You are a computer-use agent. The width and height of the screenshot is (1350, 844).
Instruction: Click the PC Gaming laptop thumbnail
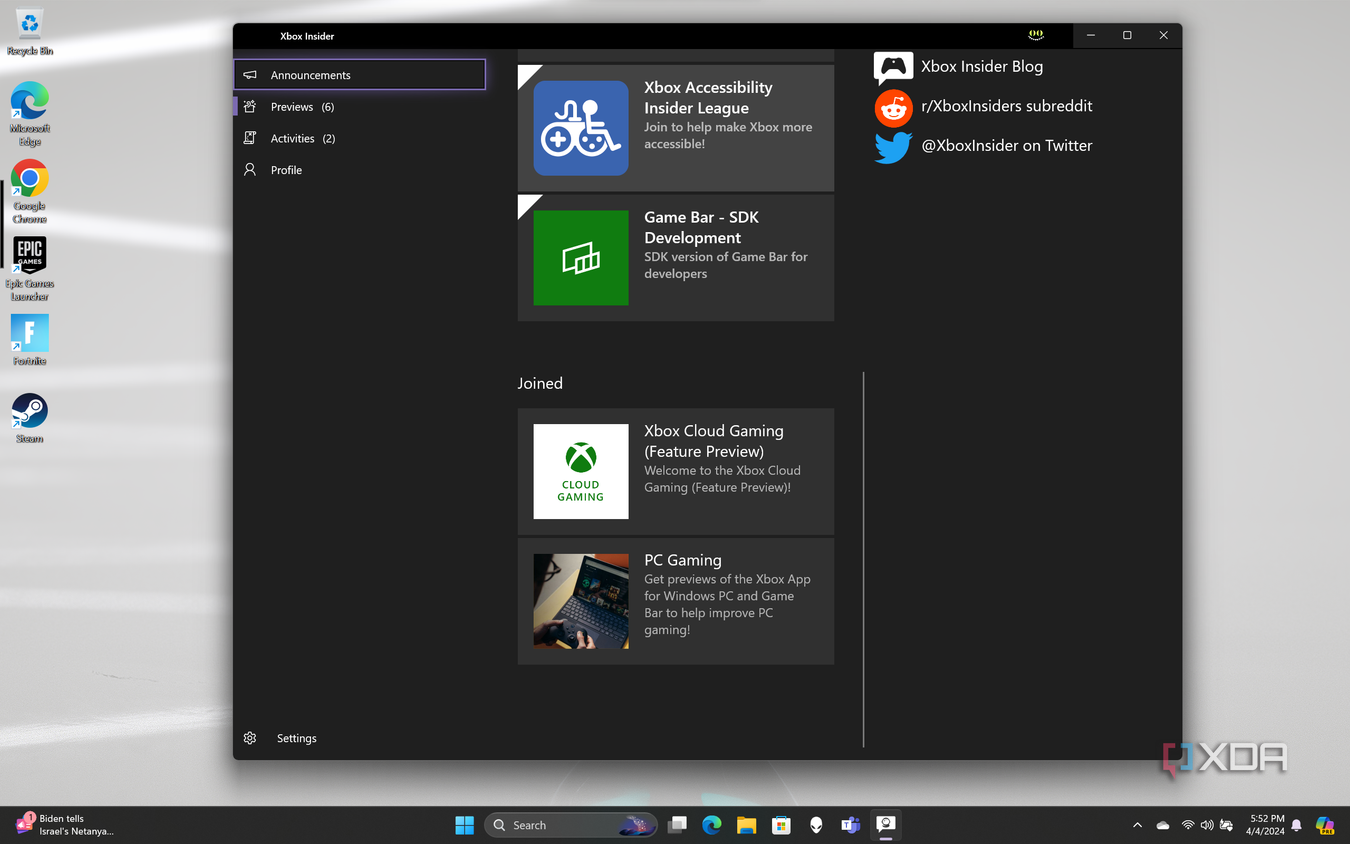click(x=581, y=601)
